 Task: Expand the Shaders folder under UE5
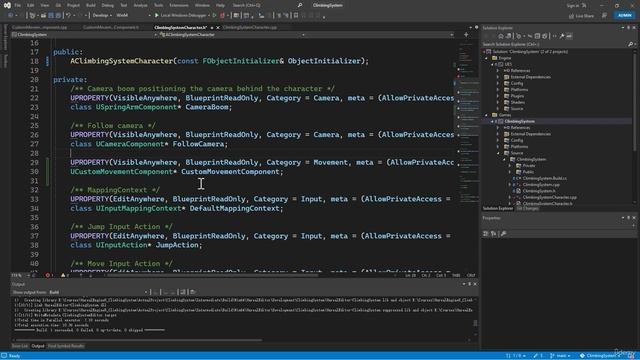pos(498,102)
